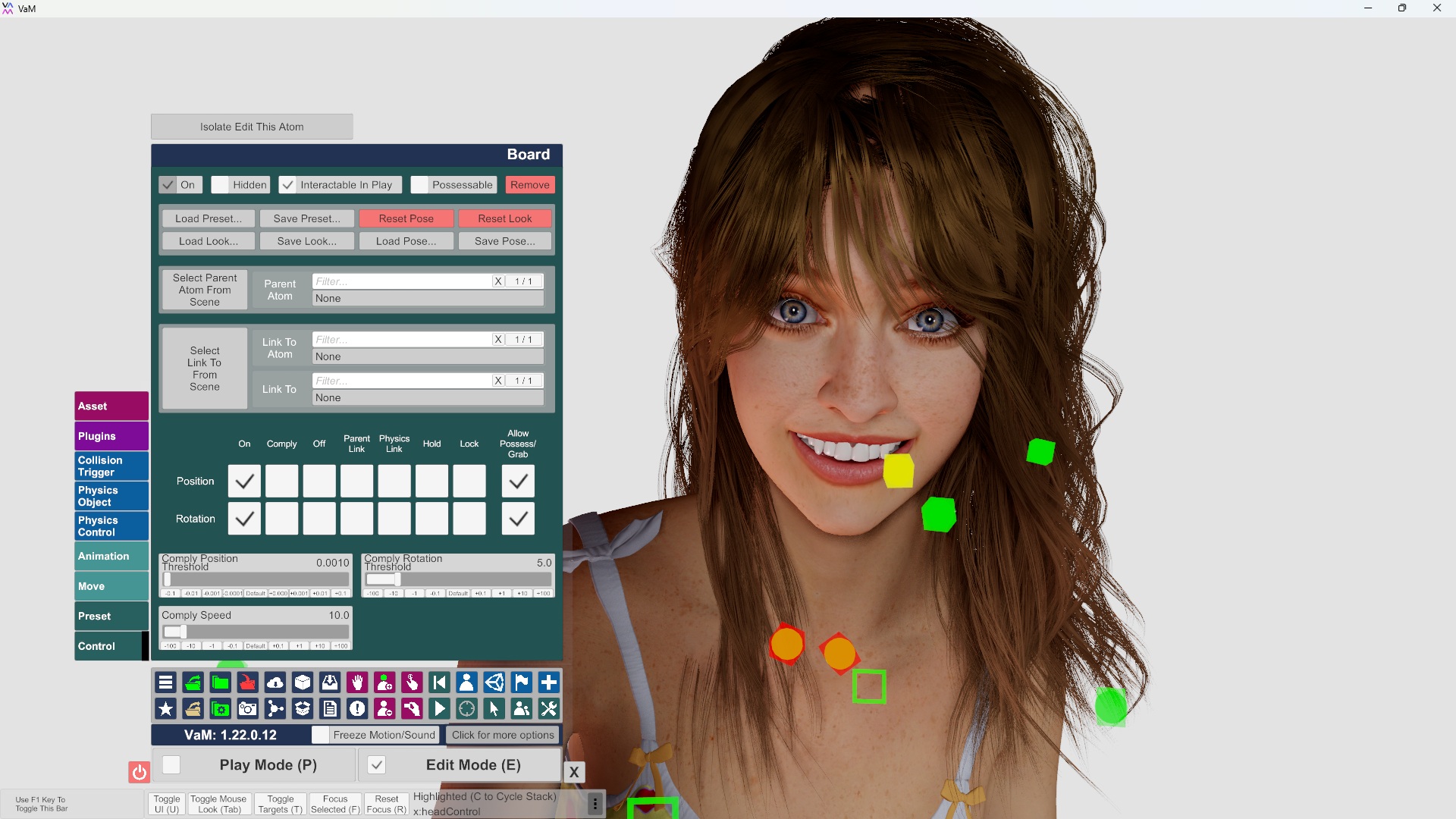Click the blue person silhouette icon
This screenshot has width=1456, height=819.
pos(466,682)
